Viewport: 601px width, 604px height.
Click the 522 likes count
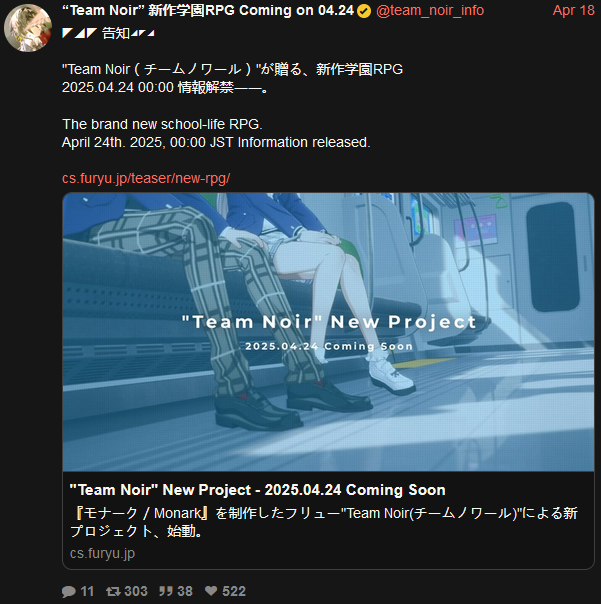point(234,591)
